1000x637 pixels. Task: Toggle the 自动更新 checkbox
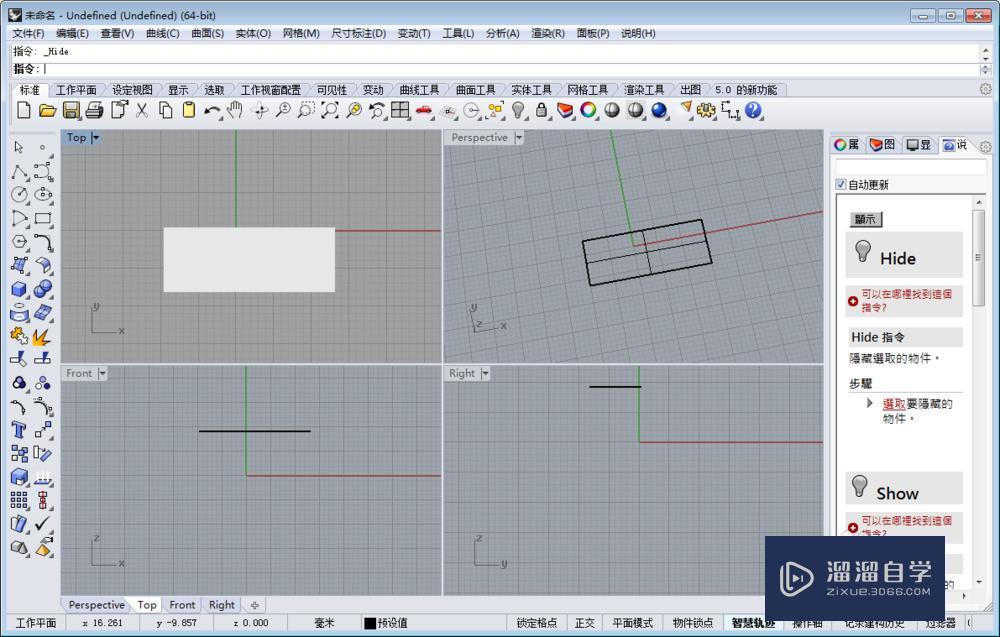click(841, 184)
